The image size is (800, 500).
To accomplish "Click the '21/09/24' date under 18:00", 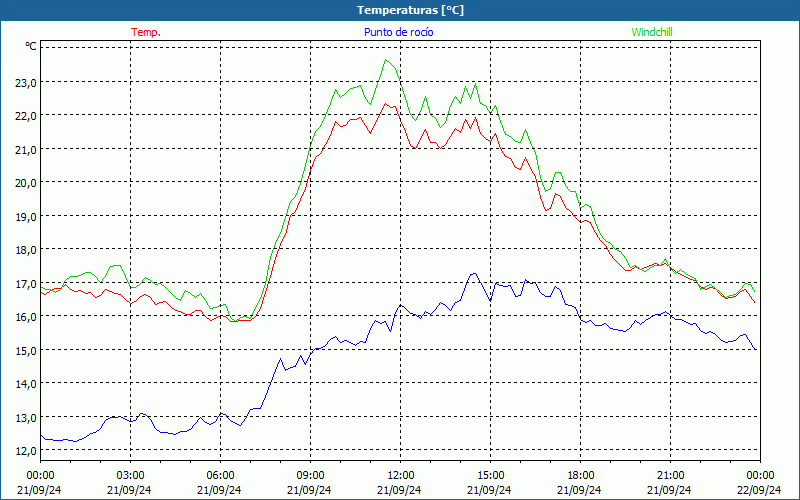I will (579, 490).
